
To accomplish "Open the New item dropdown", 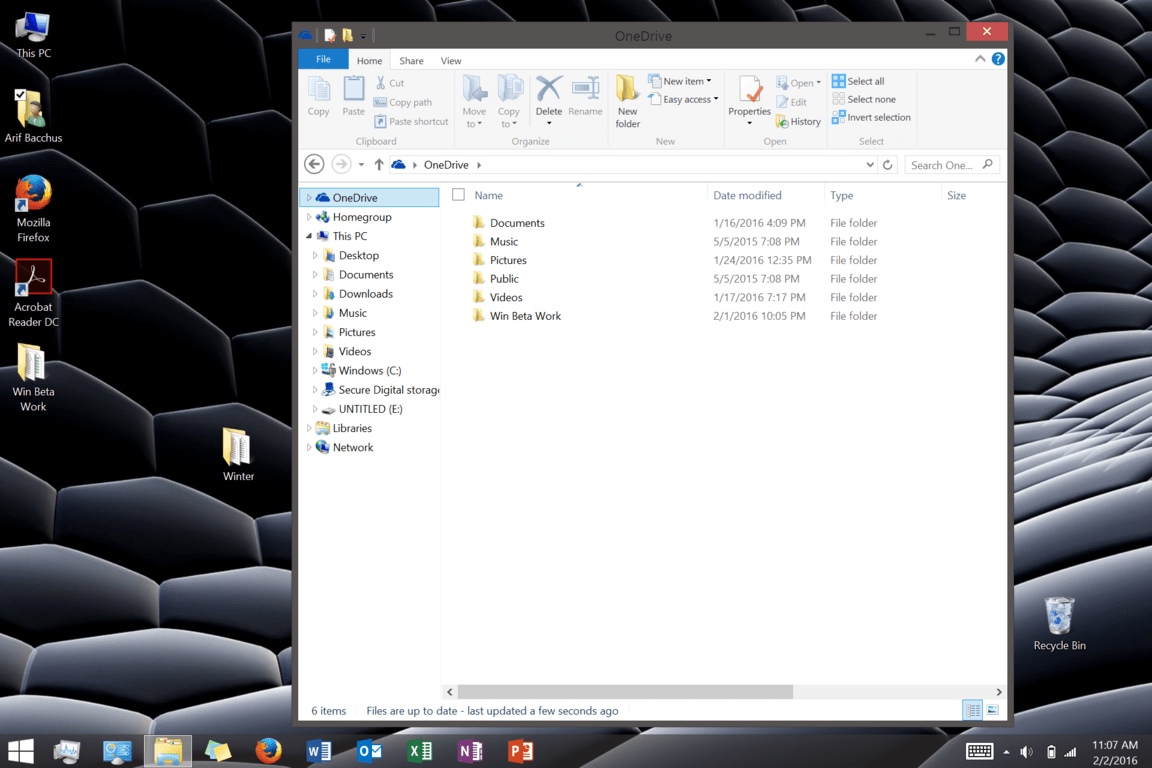I will point(687,81).
